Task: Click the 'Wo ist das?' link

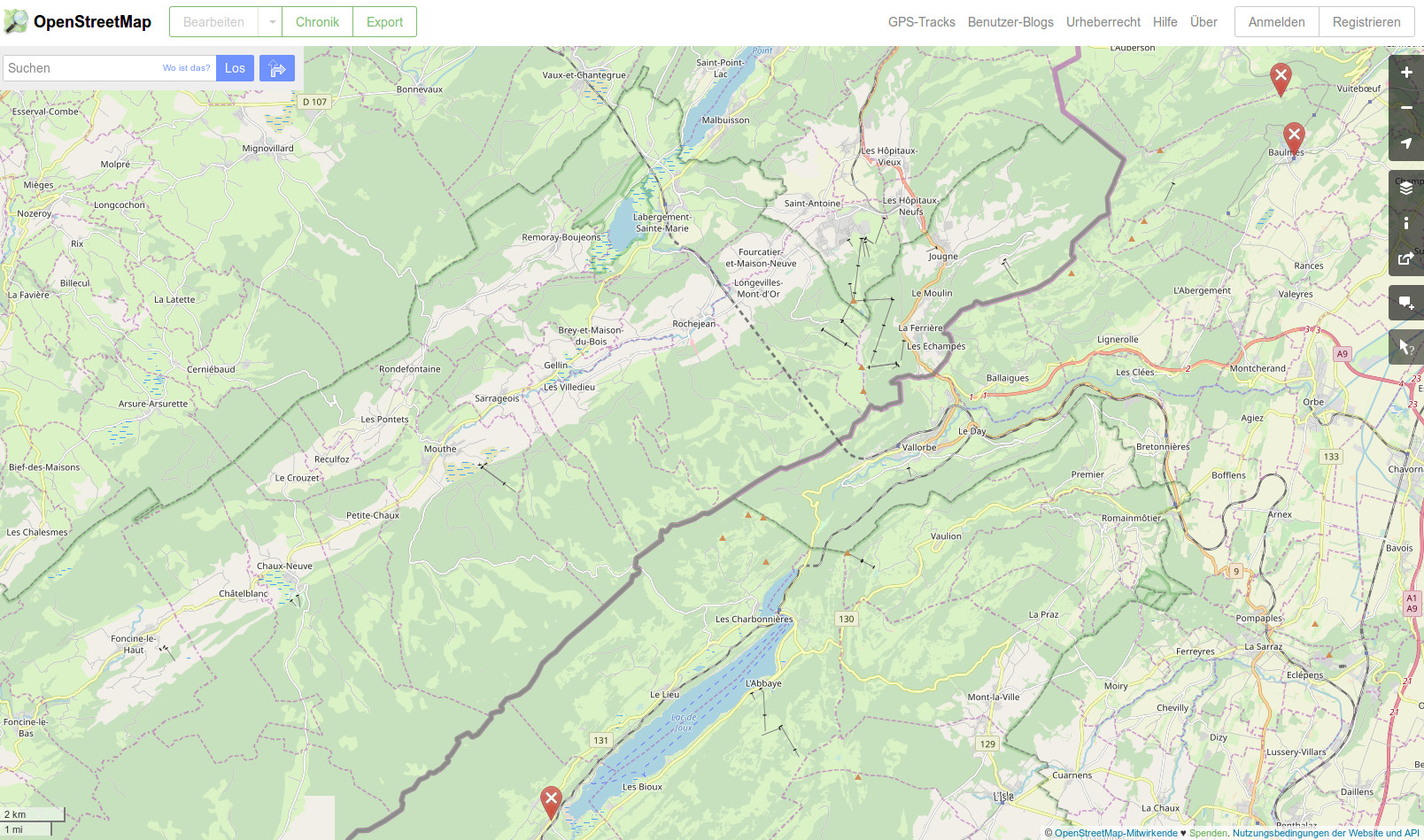Action: click(186, 68)
